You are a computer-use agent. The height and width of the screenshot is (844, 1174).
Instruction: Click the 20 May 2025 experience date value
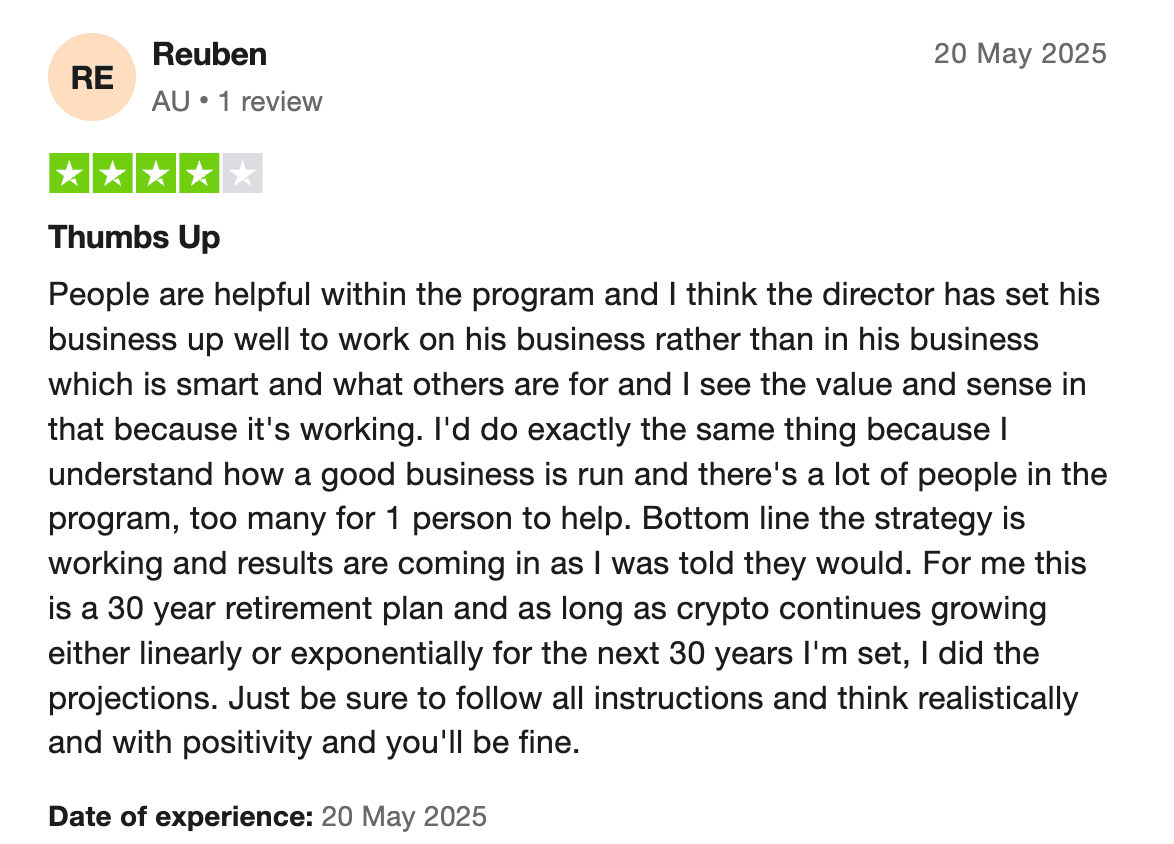pyautogui.click(x=404, y=816)
